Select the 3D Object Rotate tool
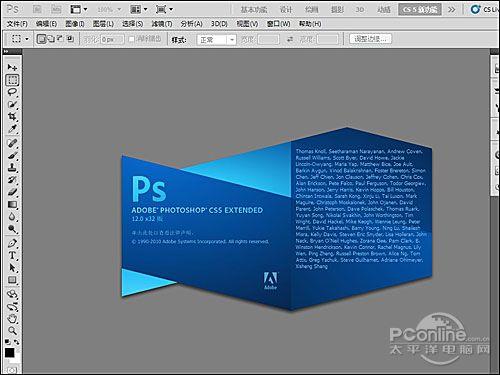Screen dimensions: 500x375 point(12,294)
